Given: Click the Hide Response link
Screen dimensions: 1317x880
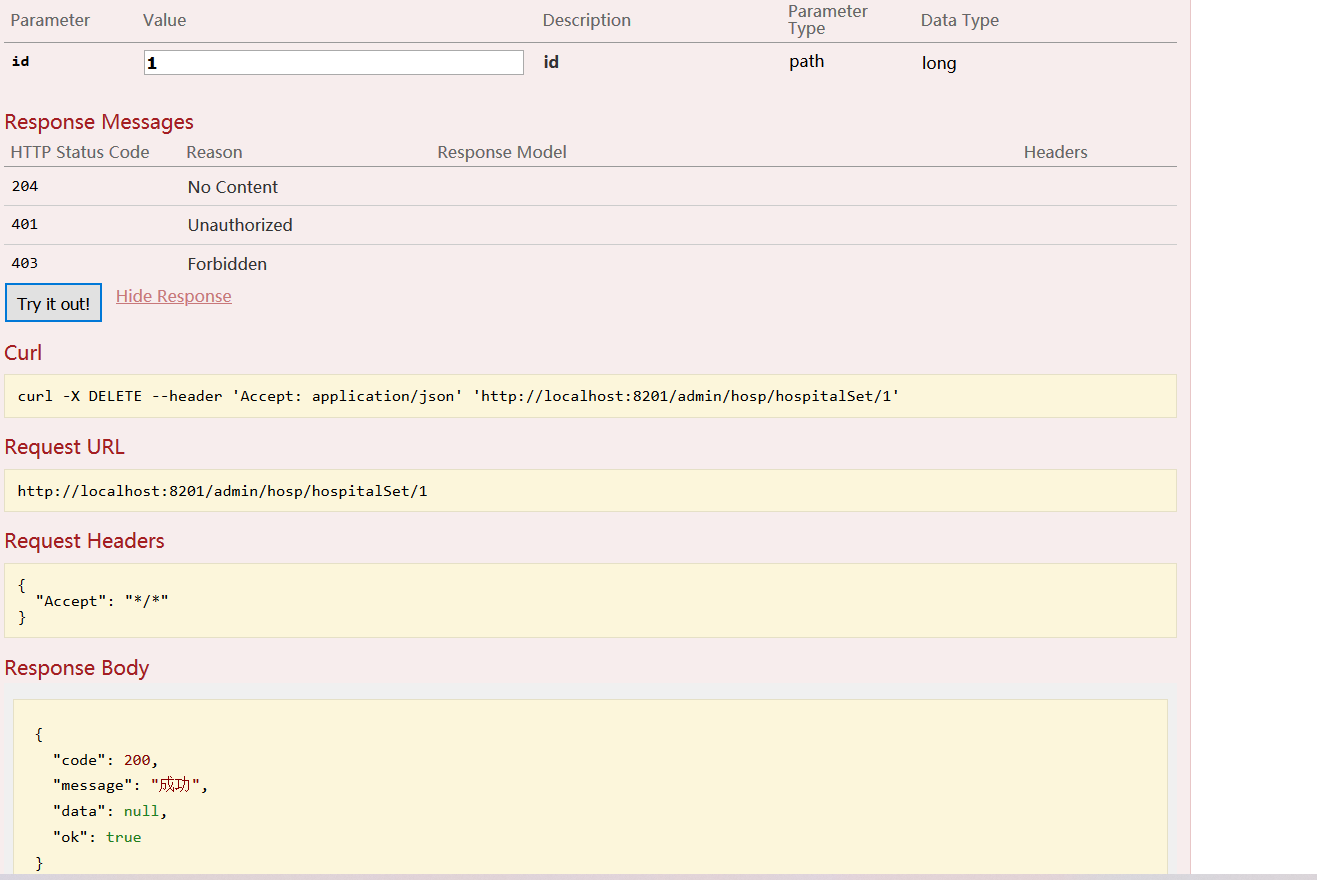Looking at the screenshot, I should [174, 296].
